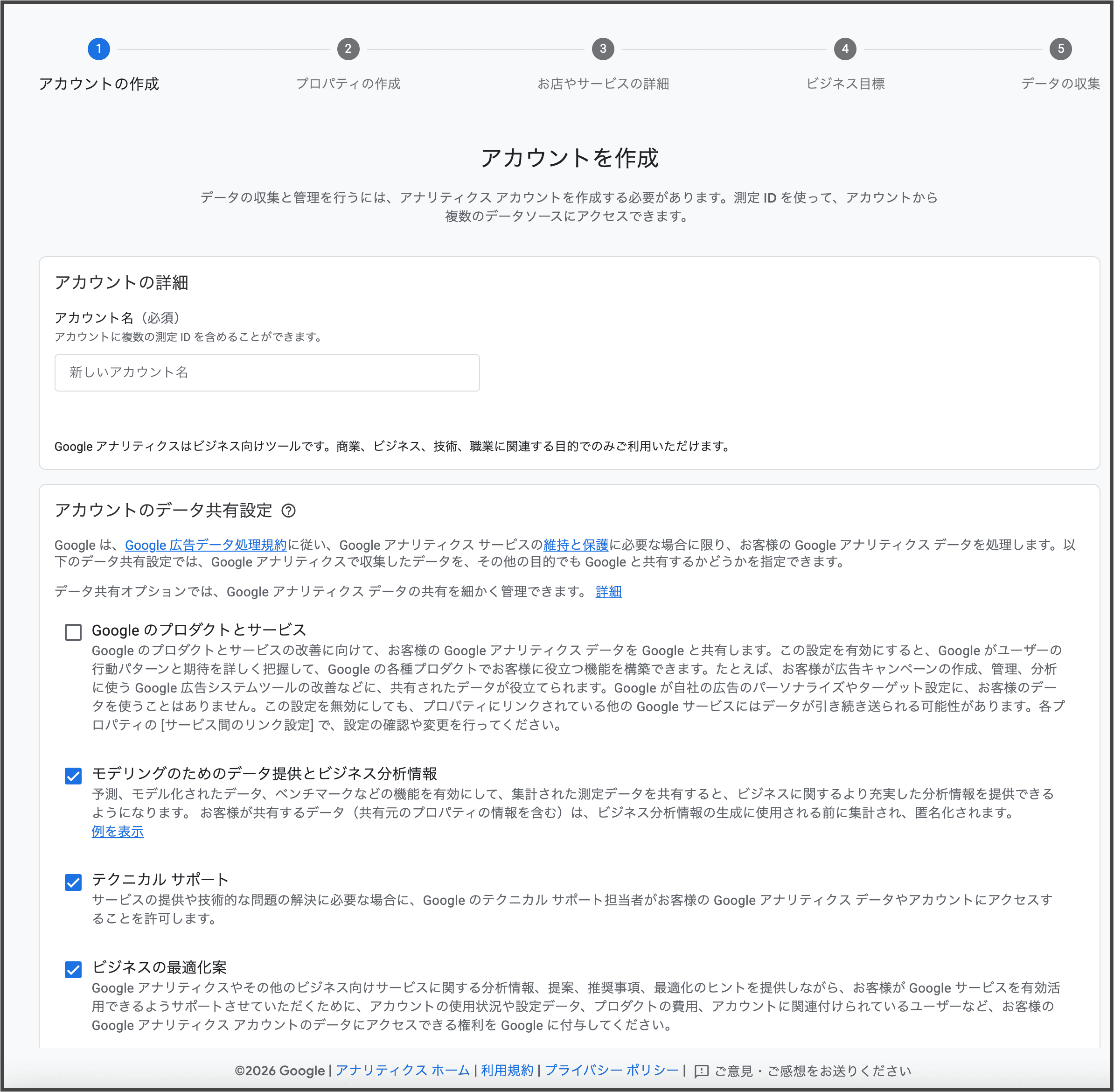The width and height of the screenshot is (1114, 1092).
Task: Uncheck the テクニカル サポート checkbox
Action: point(73,882)
